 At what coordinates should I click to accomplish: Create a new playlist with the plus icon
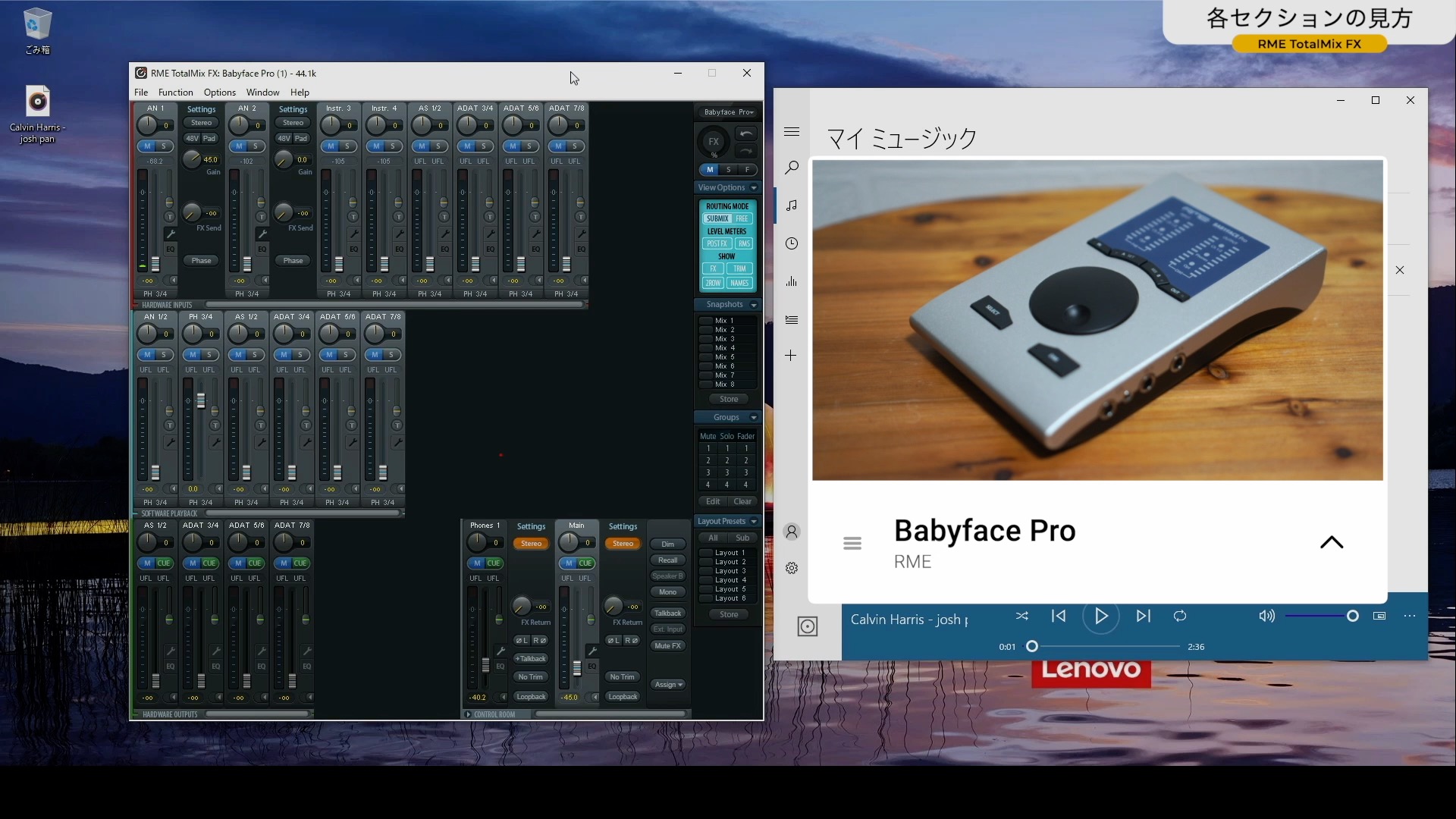pyautogui.click(x=792, y=355)
